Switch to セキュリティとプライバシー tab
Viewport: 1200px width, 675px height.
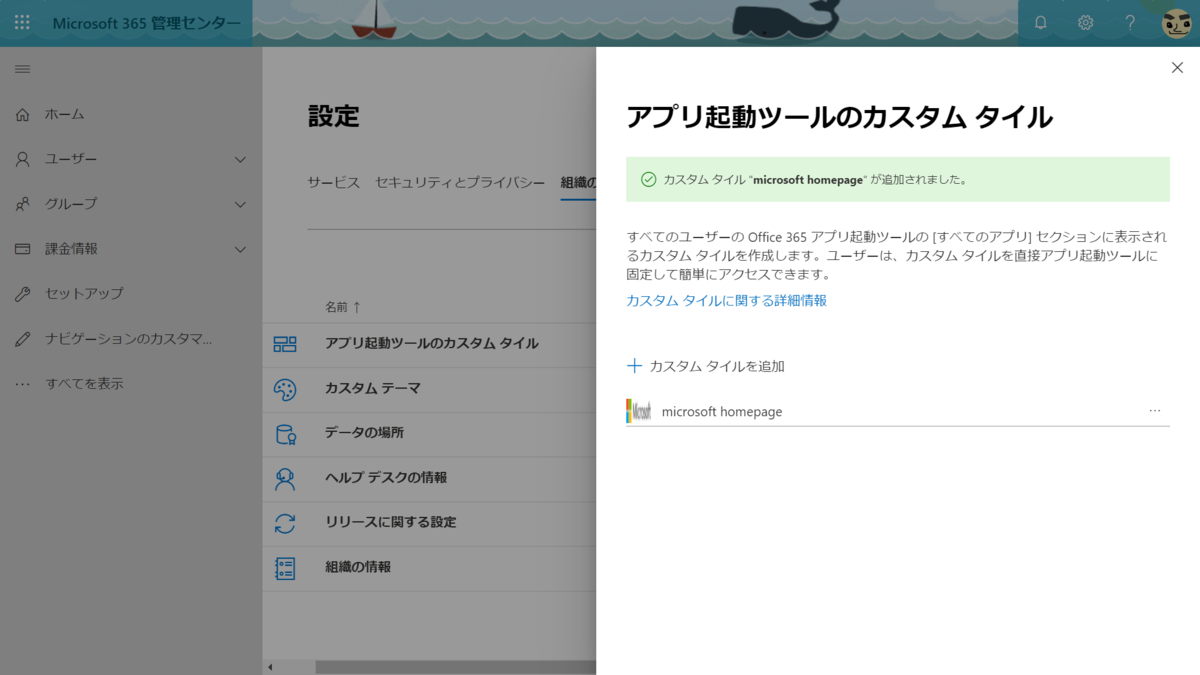pyautogui.click(x=460, y=183)
